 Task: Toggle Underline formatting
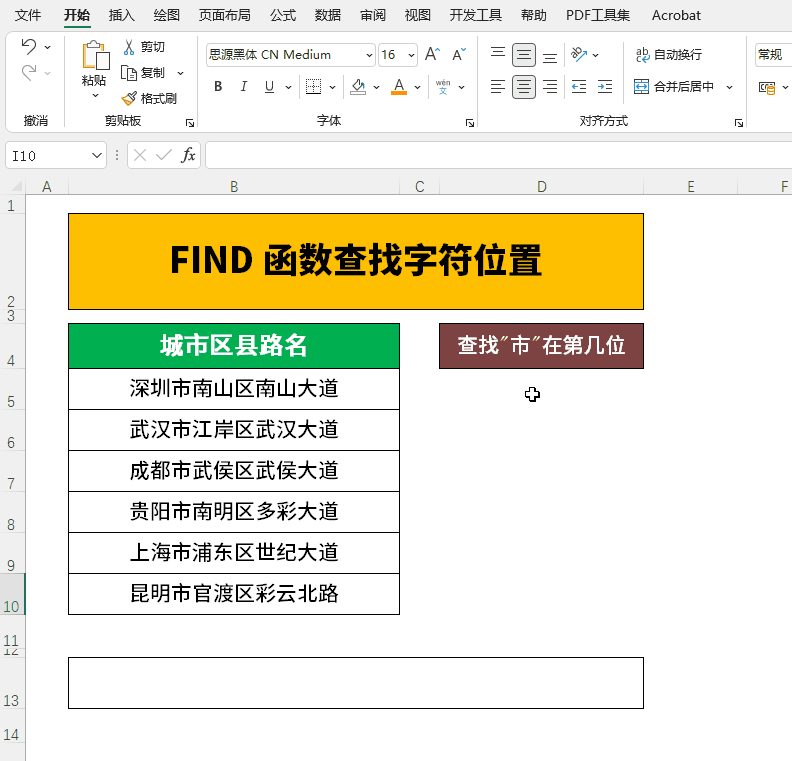tap(269, 87)
